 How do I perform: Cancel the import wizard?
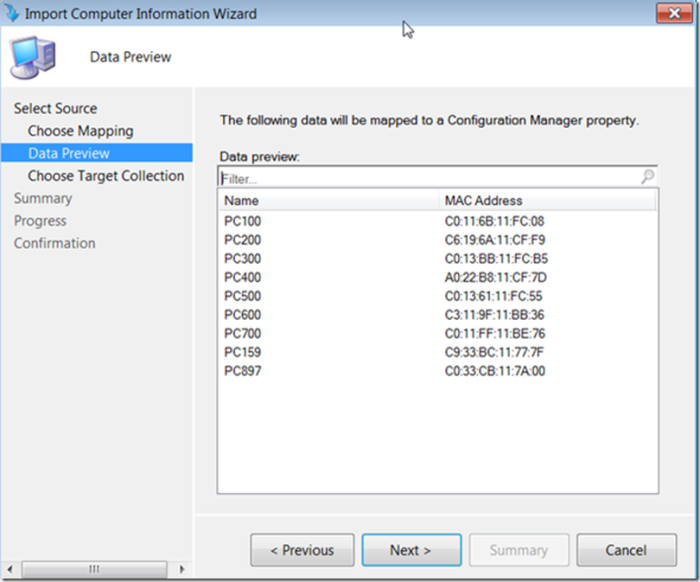(x=626, y=550)
